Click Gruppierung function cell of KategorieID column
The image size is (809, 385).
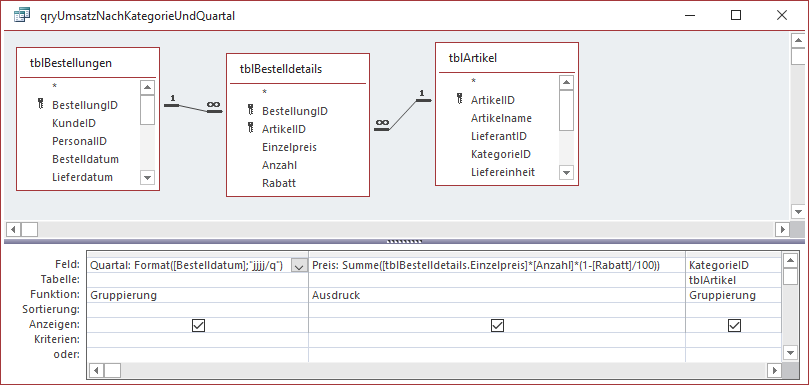point(733,295)
